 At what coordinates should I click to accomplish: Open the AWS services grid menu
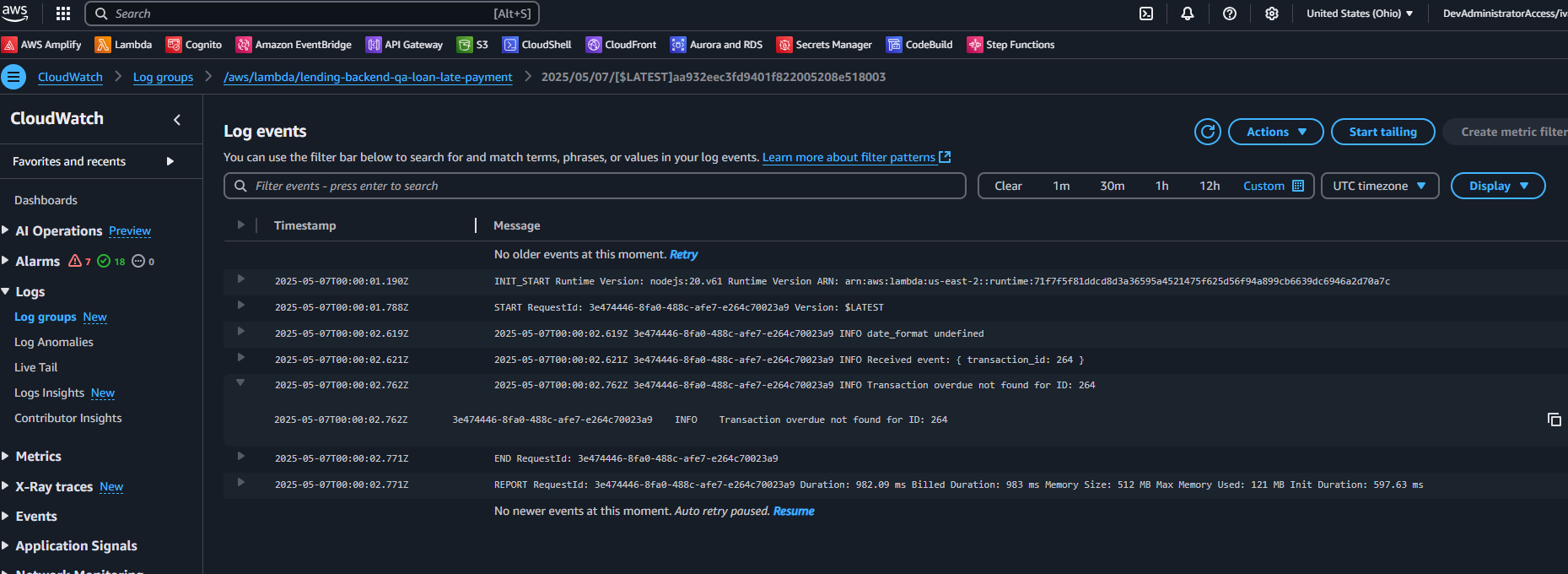[63, 14]
